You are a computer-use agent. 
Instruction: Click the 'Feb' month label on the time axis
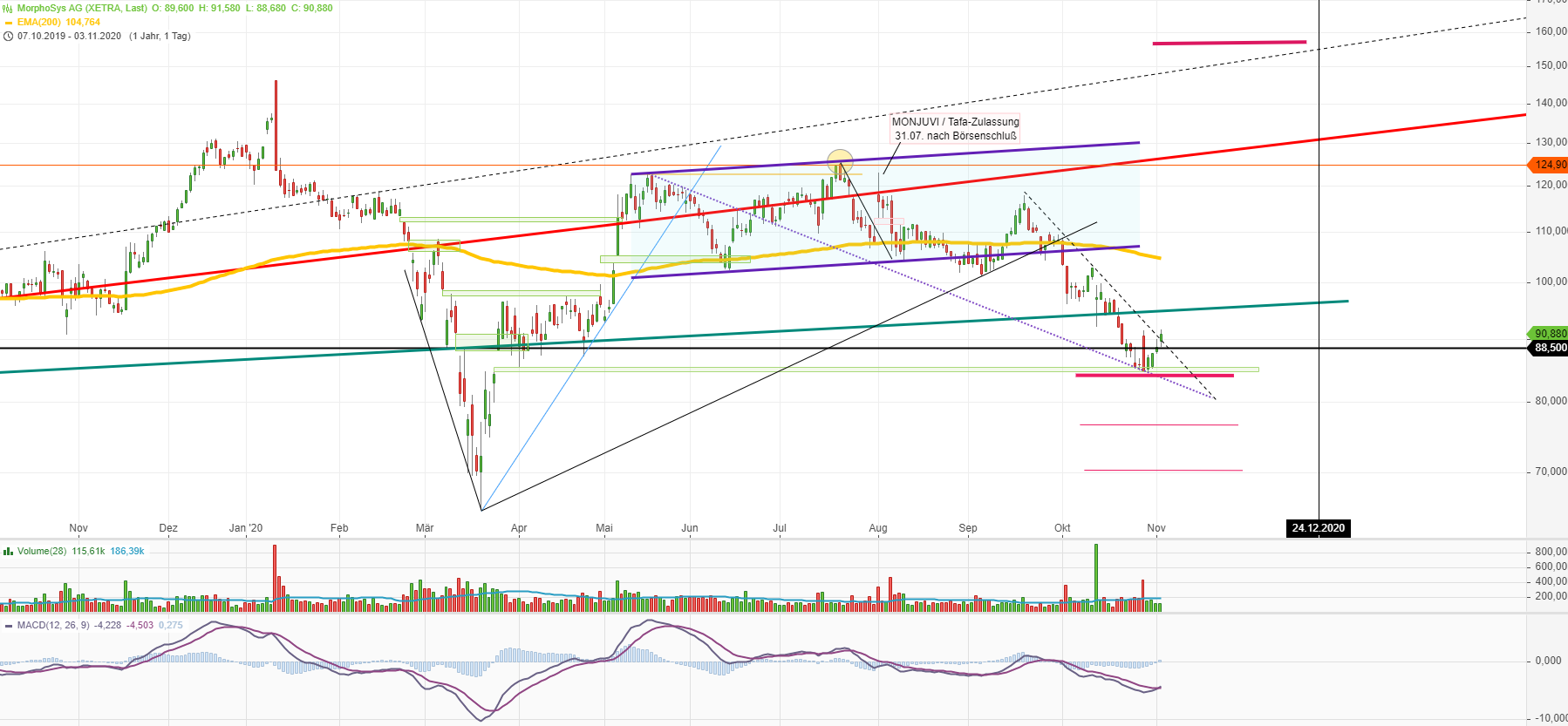tap(339, 528)
